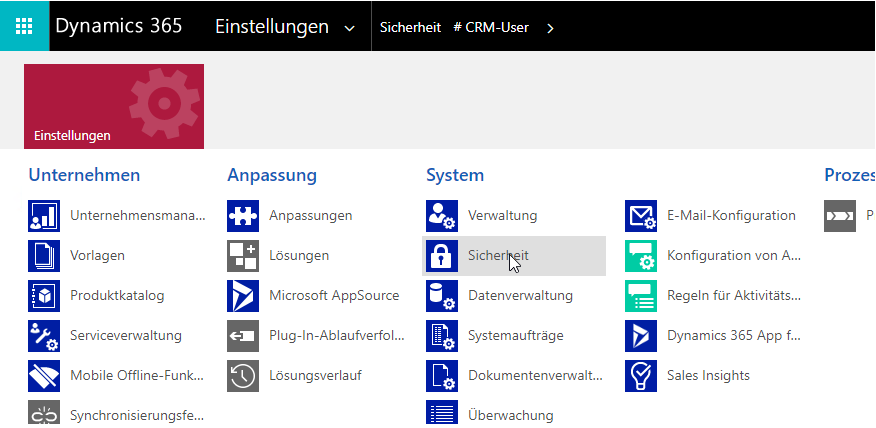Image resolution: width=876 pixels, height=428 pixels.
Task: Expand the chevron after CRM-User breadcrumb
Action: tap(550, 28)
